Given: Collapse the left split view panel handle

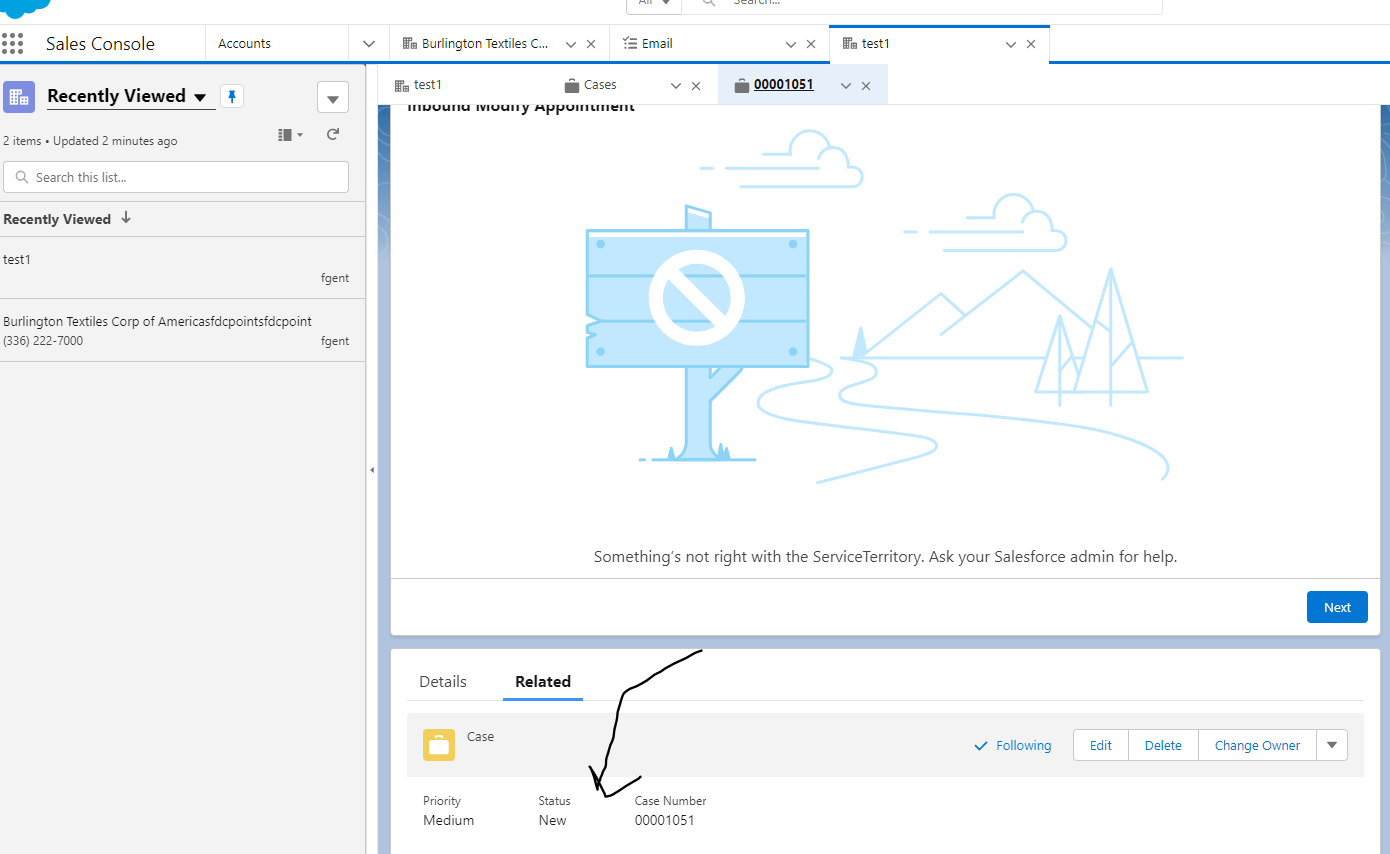Looking at the screenshot, I should click(x=372, y=469).
